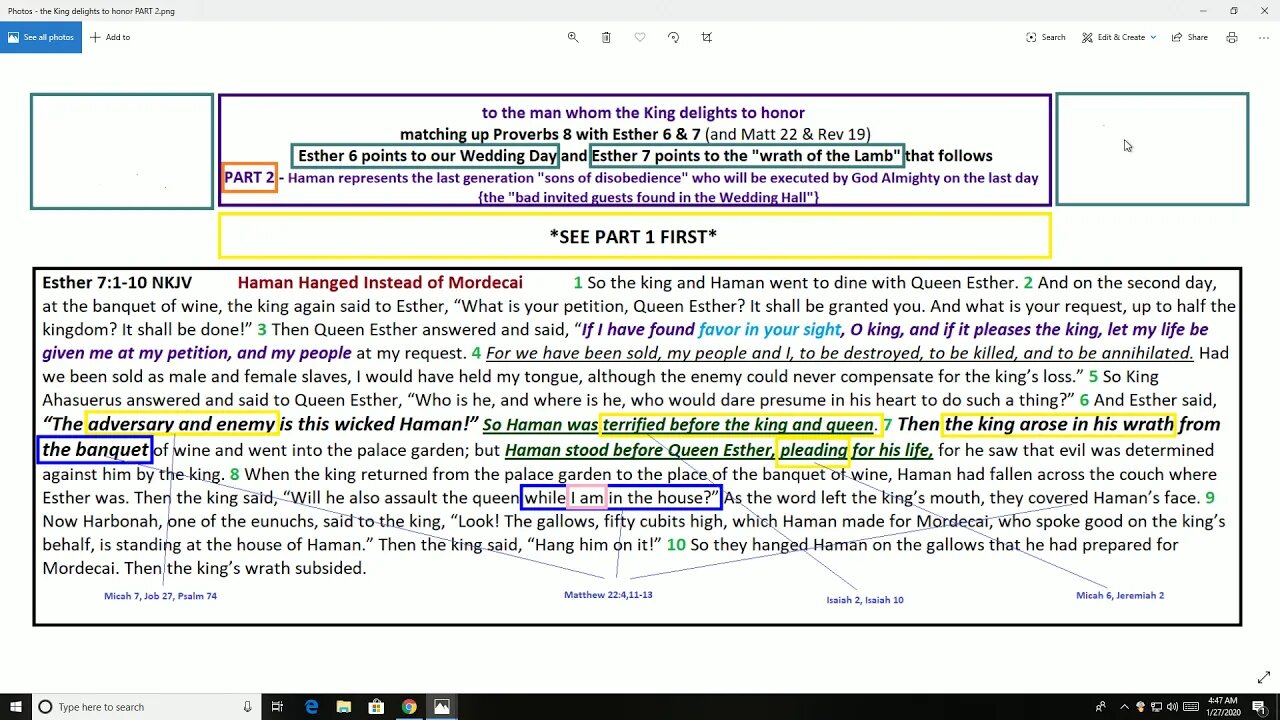
Task: Print the photo using the printer icon
Action: [x=1232, y=37]
